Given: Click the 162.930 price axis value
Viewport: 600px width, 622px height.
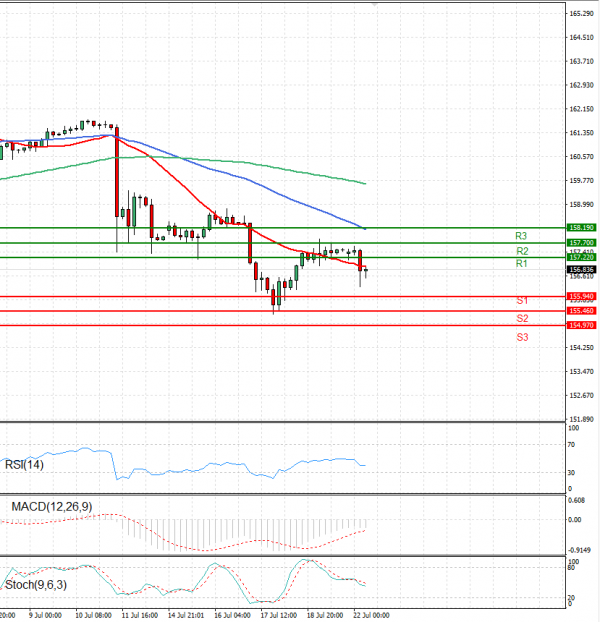Looking at the screenshot, I should tap(581, 85).
